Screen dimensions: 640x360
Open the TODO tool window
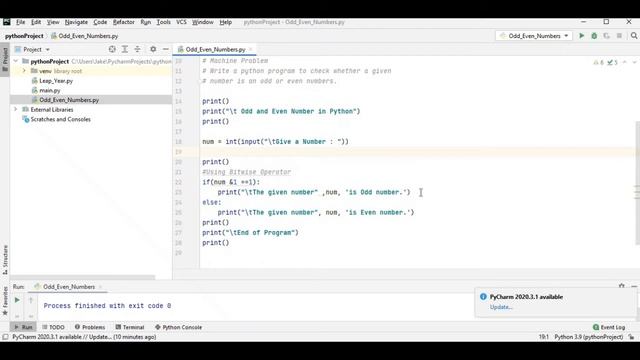coord(53,327)
